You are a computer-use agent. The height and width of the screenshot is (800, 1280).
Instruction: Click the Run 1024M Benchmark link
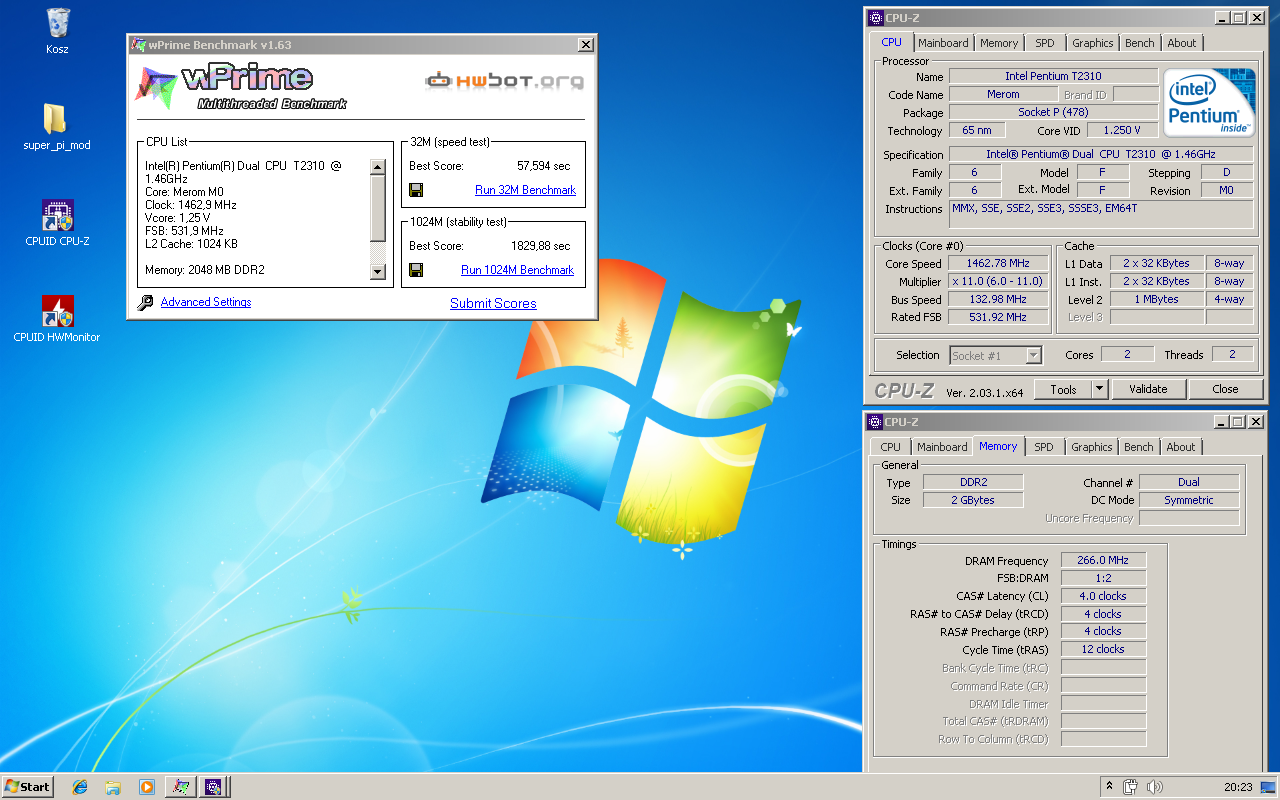517,270
